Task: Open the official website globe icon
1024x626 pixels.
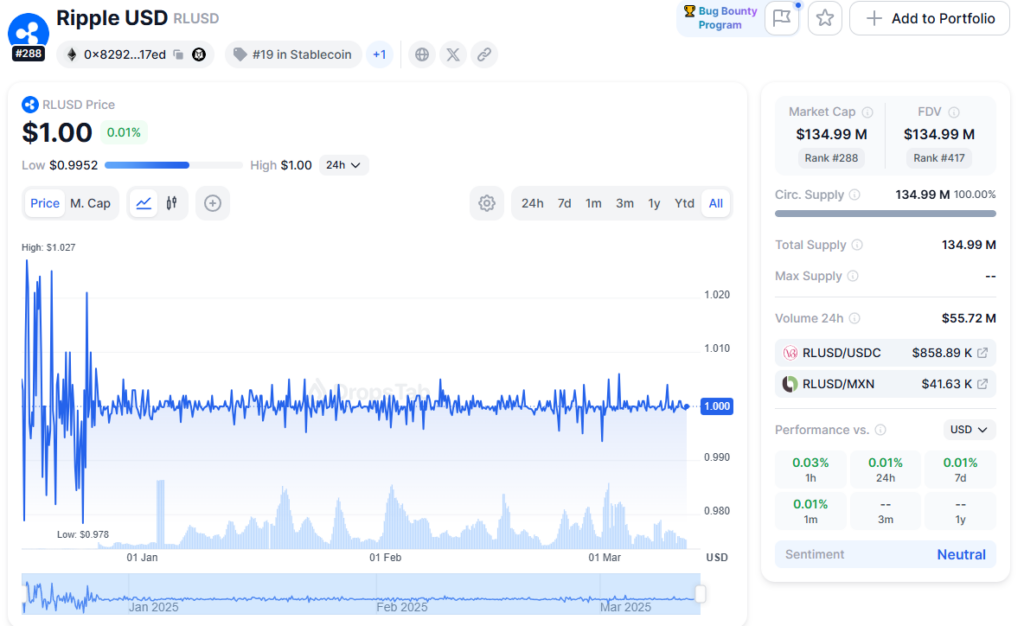Action: pos(422,55)
